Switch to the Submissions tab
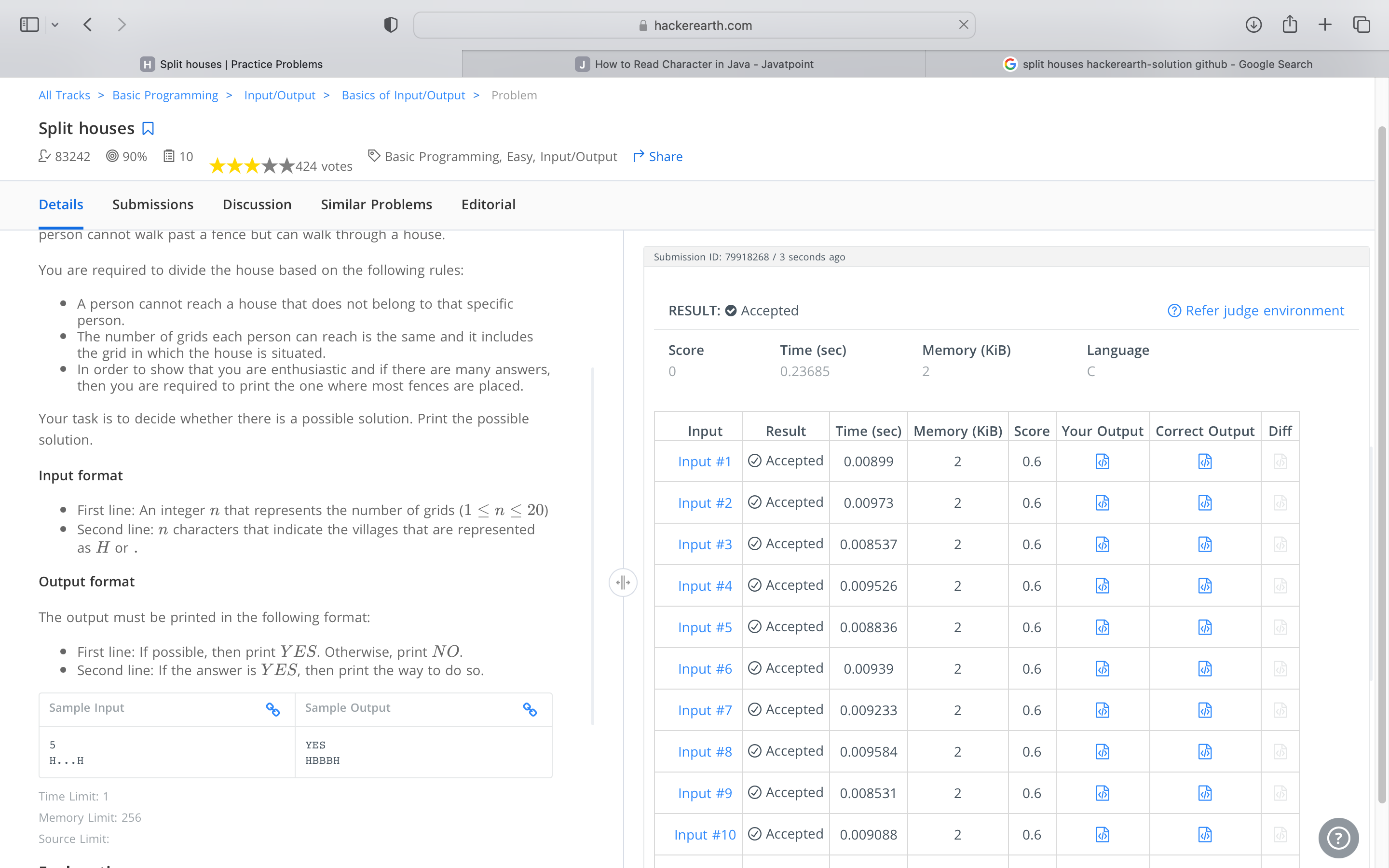The width and height of the screenshot is (1389, 868). point(153,204)
